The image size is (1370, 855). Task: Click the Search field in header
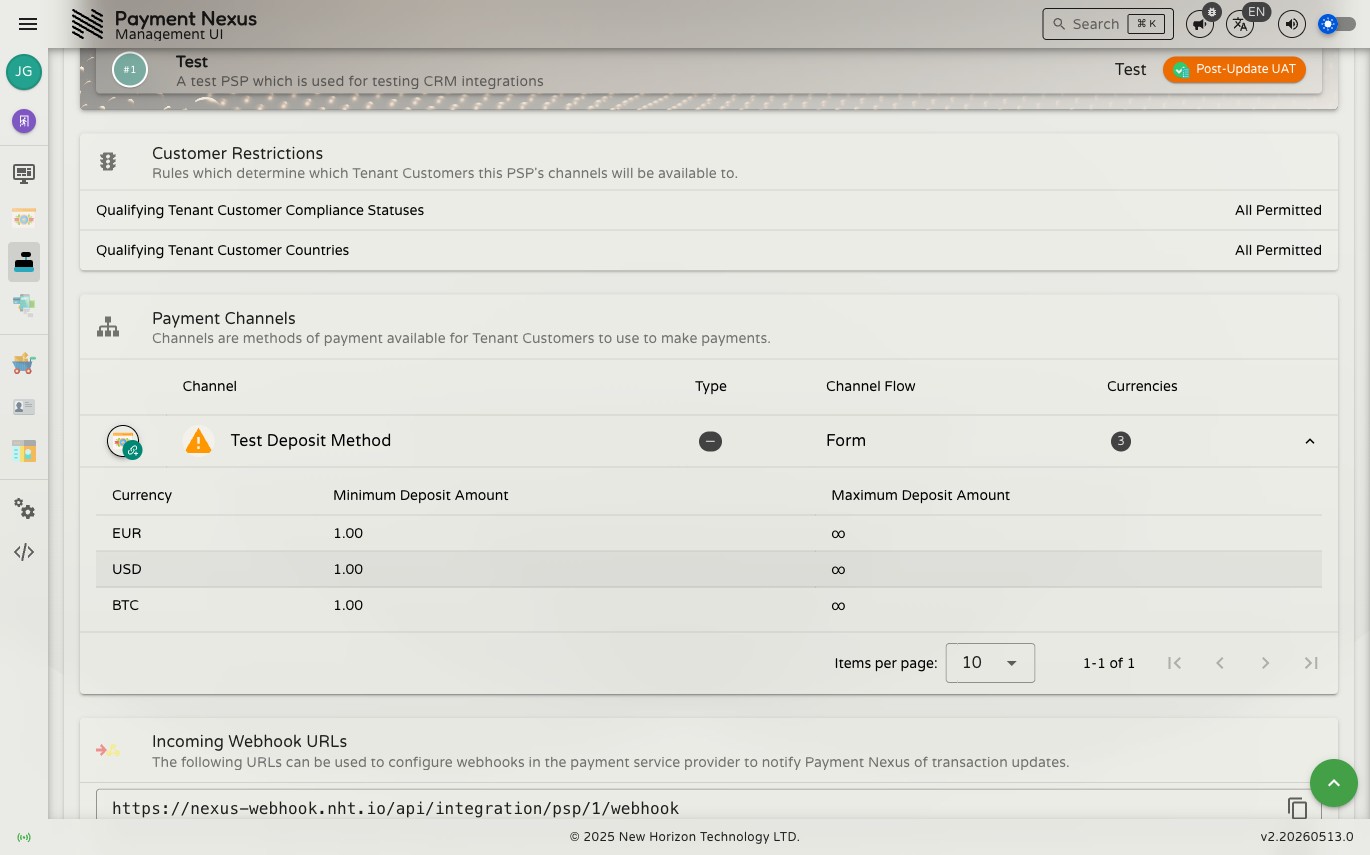click(1108, 24)
